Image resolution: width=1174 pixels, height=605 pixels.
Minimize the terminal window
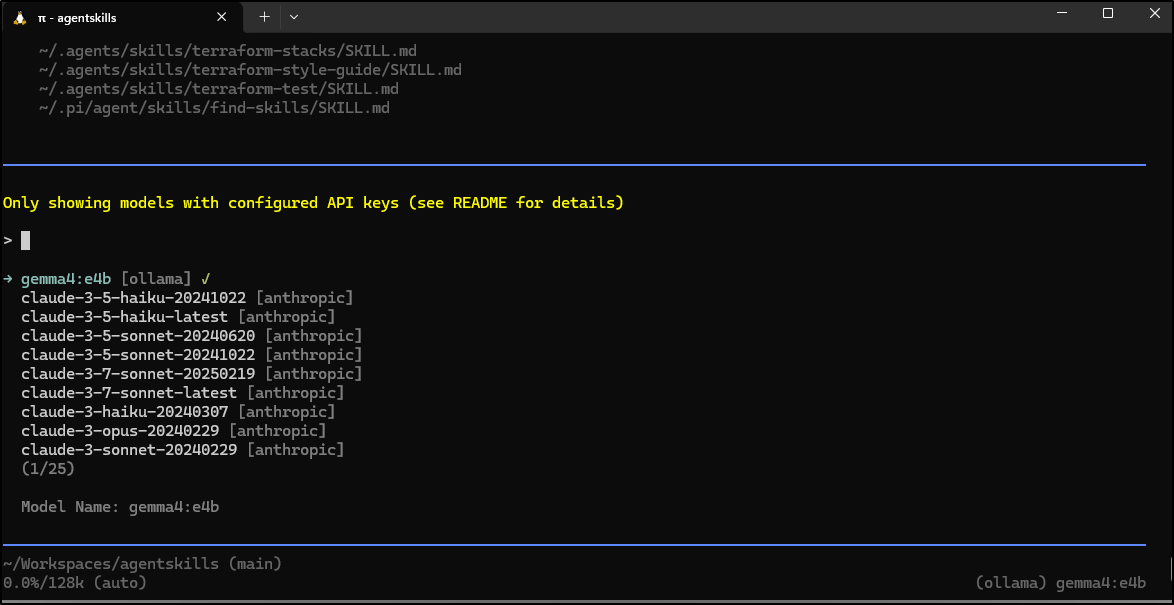pos(1062,14)
